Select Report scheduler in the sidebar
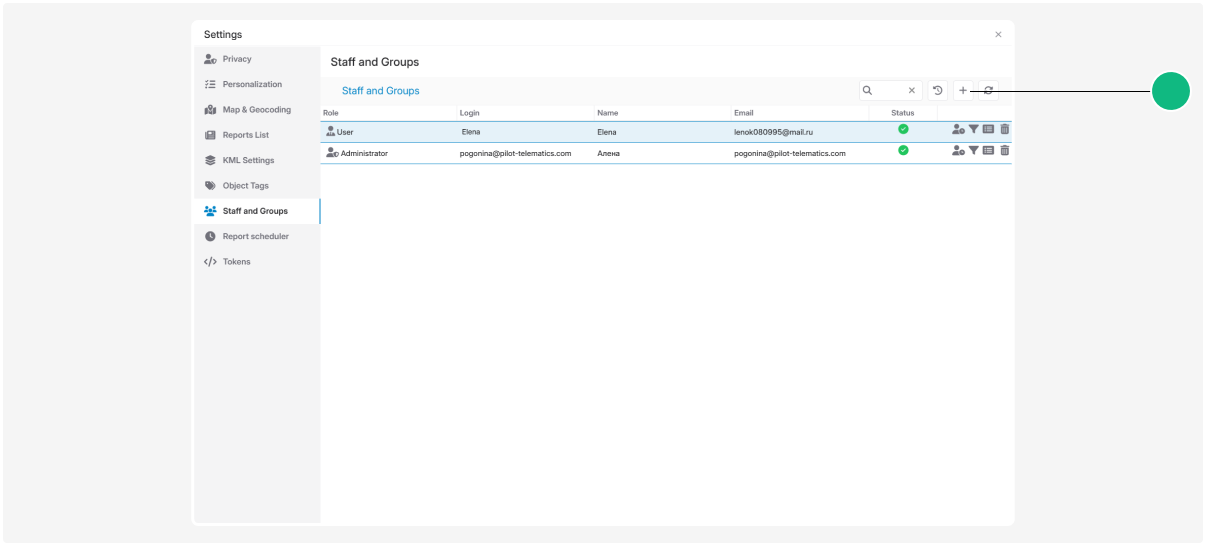Screen dimensions: 1213x546 point(255,237)
